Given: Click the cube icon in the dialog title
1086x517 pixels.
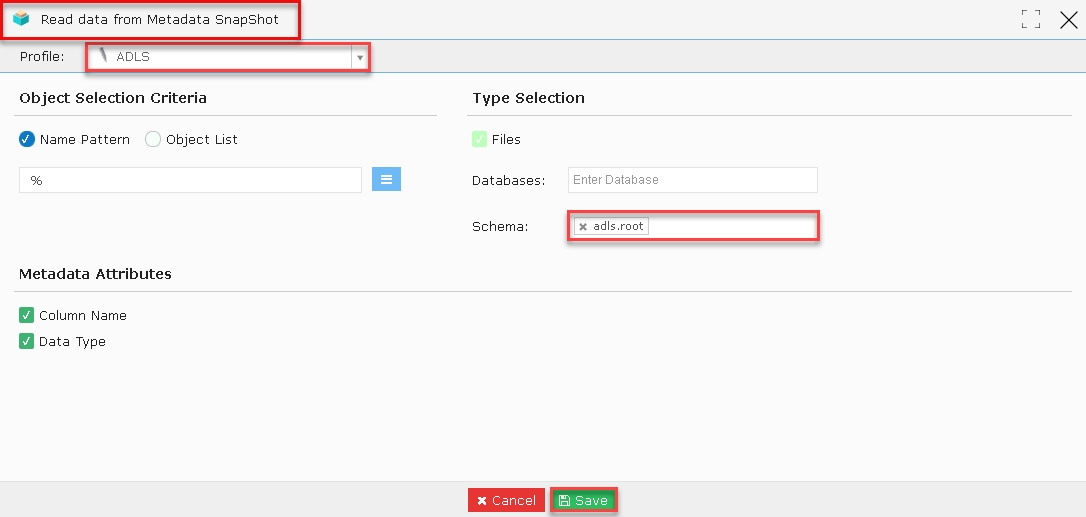Looking at the screenshot, I should pyautogui.click(x=21, y=19).
